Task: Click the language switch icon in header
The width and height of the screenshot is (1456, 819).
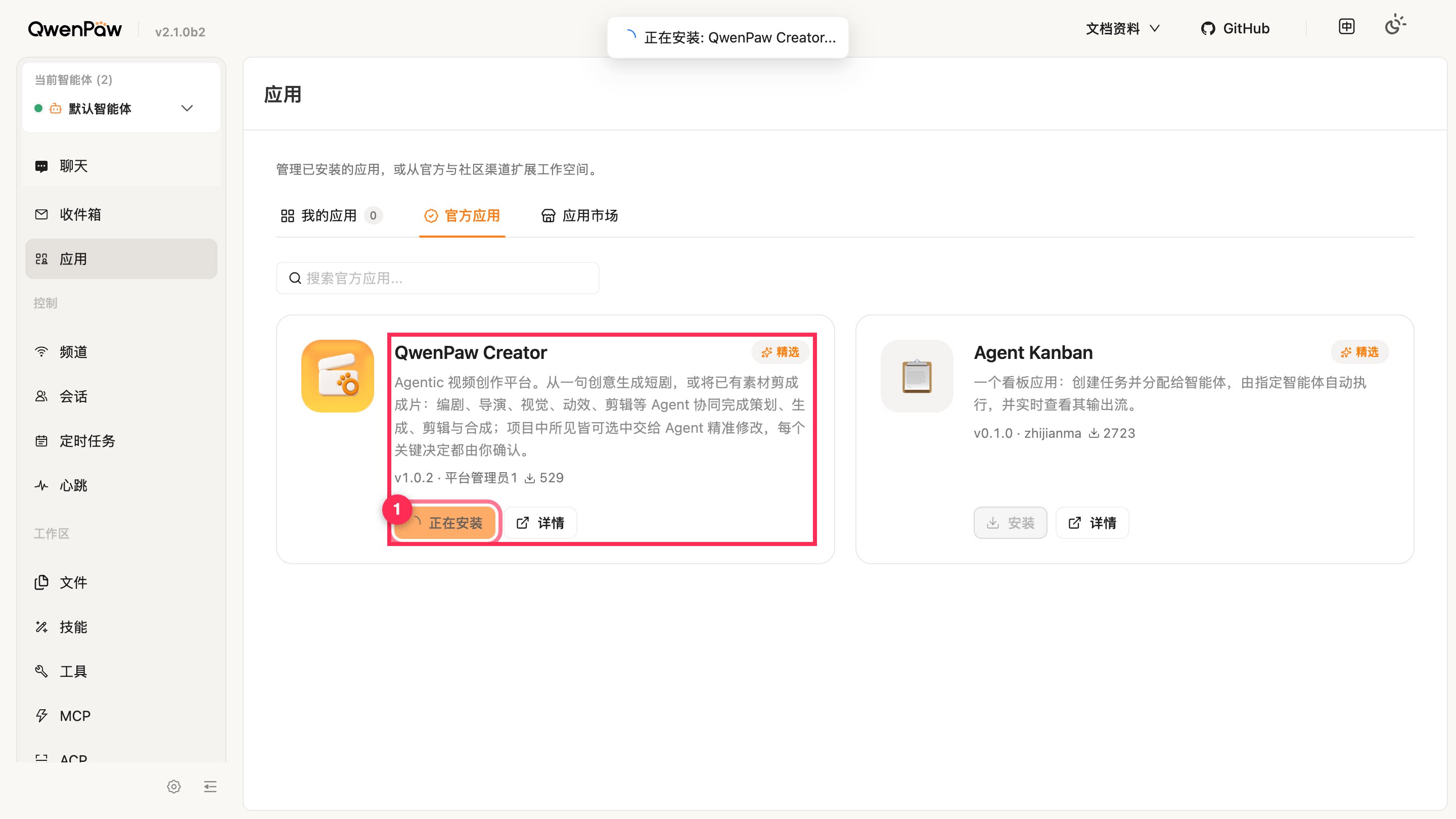Action: (x=1347, y=27)
